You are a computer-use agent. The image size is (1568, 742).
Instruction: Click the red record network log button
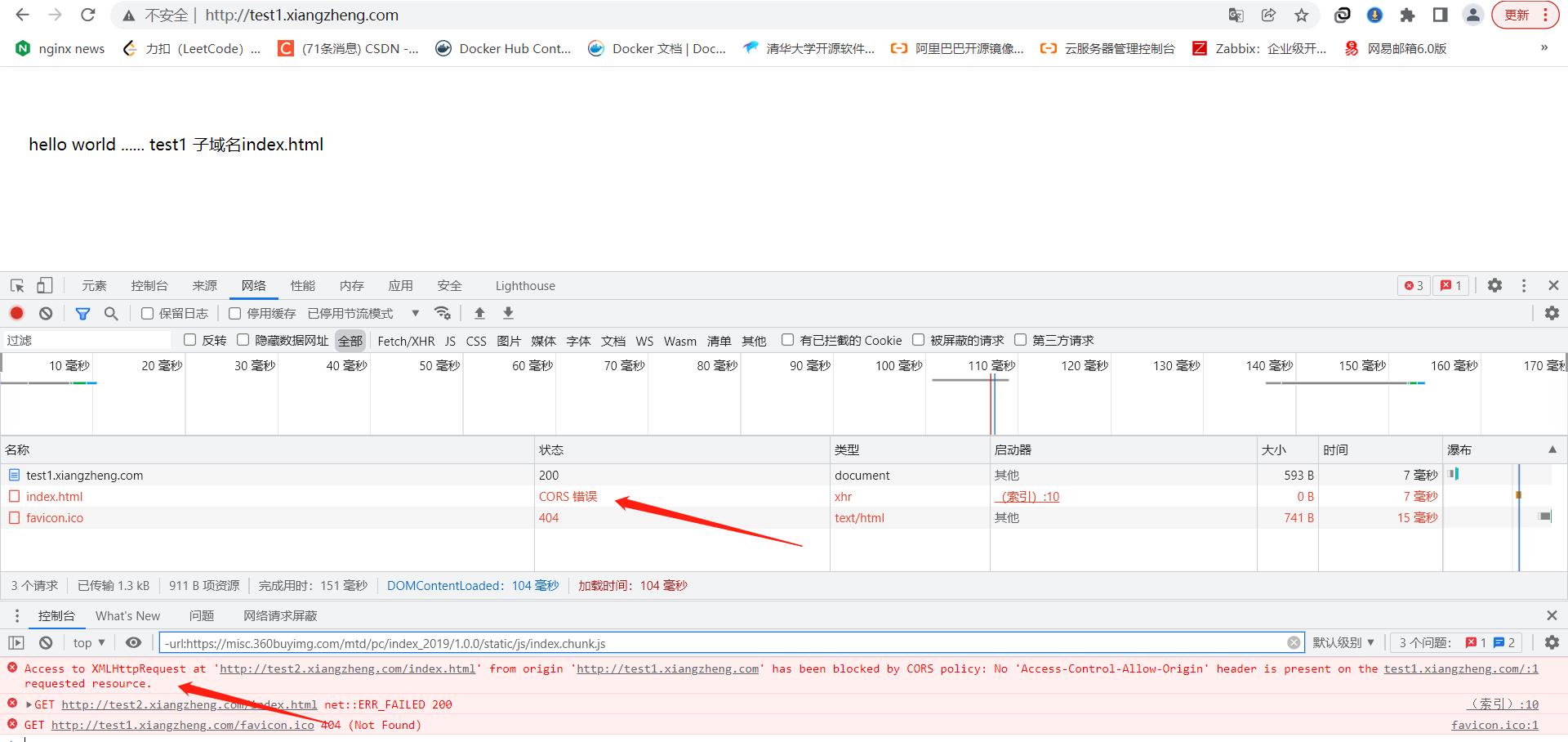[x=16, y=313]
